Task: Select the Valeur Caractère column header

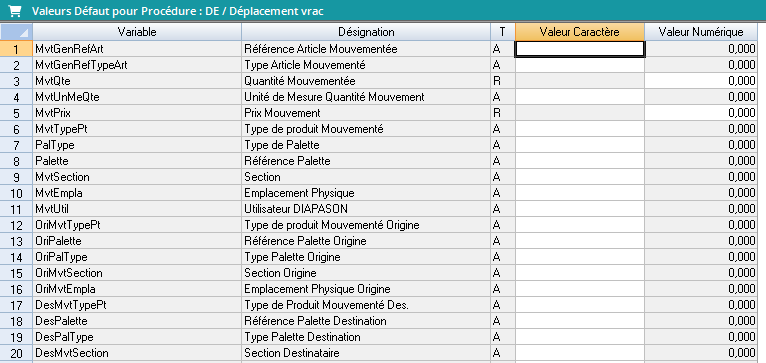Action: (x=580, y=32)
